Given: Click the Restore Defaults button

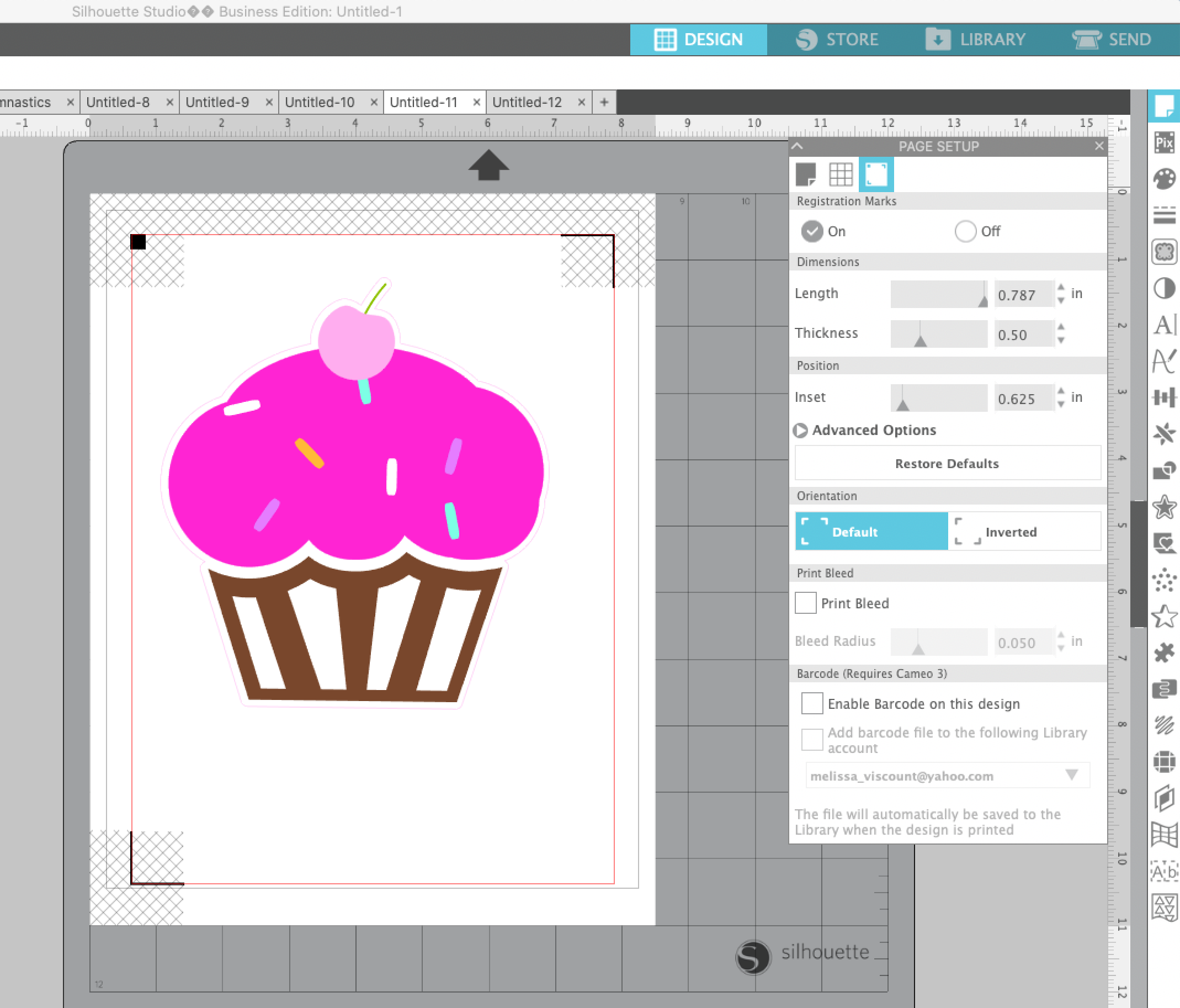Looking at the screenshot, I should (x=947, y=463).
